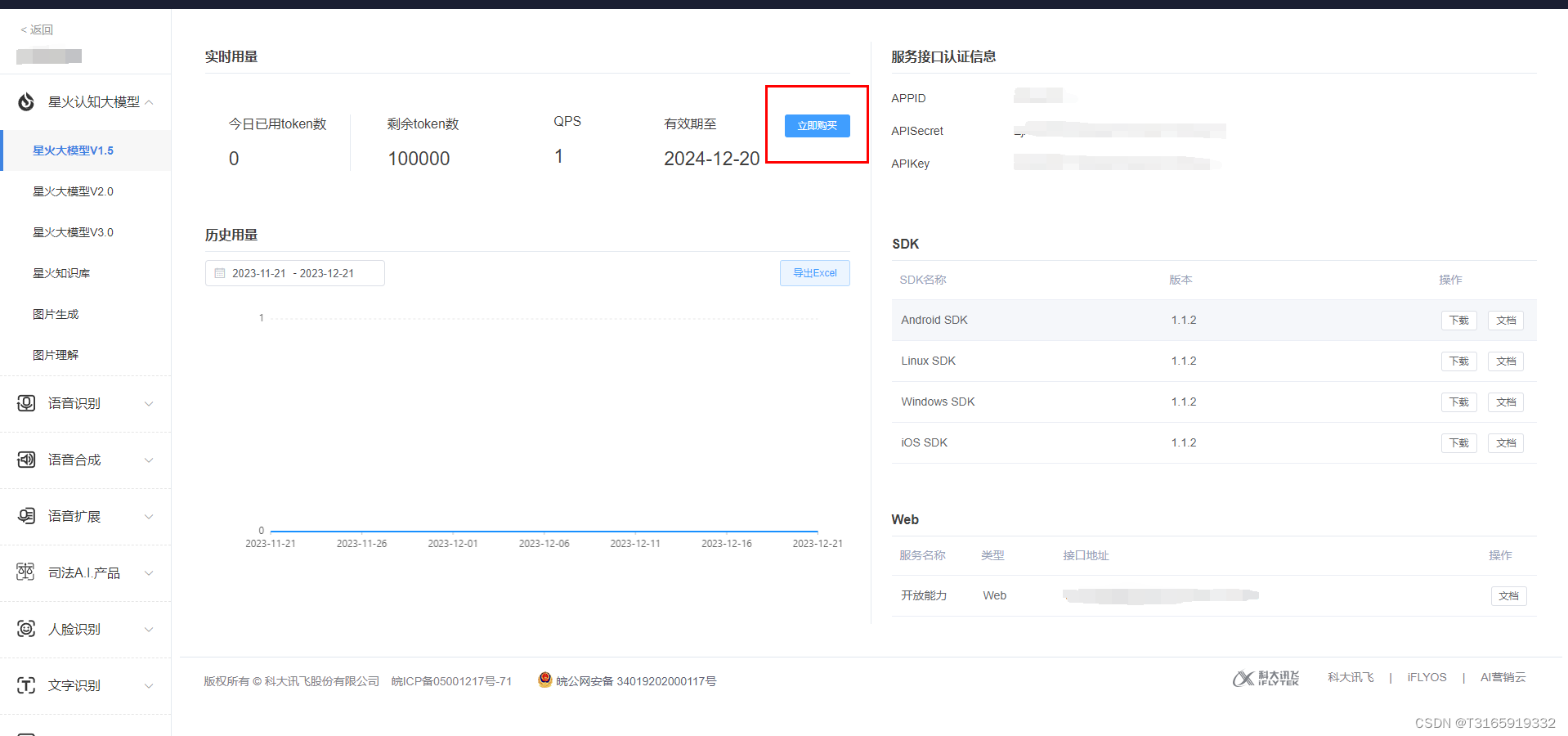Download the iOS SDK
Image resolution: width=1568 pixels, height=736 pixels.
[x=1459, y=443]
